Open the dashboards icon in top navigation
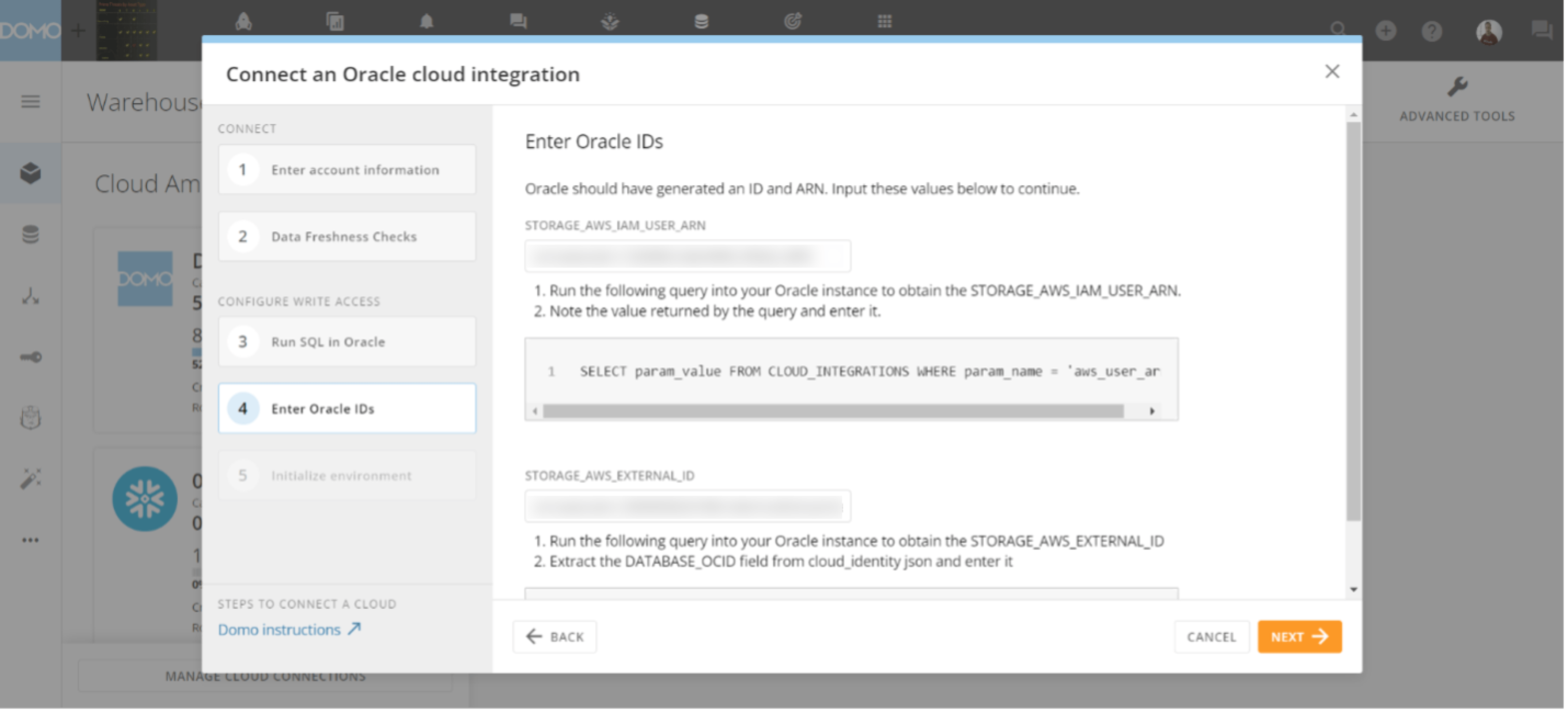Viewport: 1568px width, 713px height. coord(336,22)
